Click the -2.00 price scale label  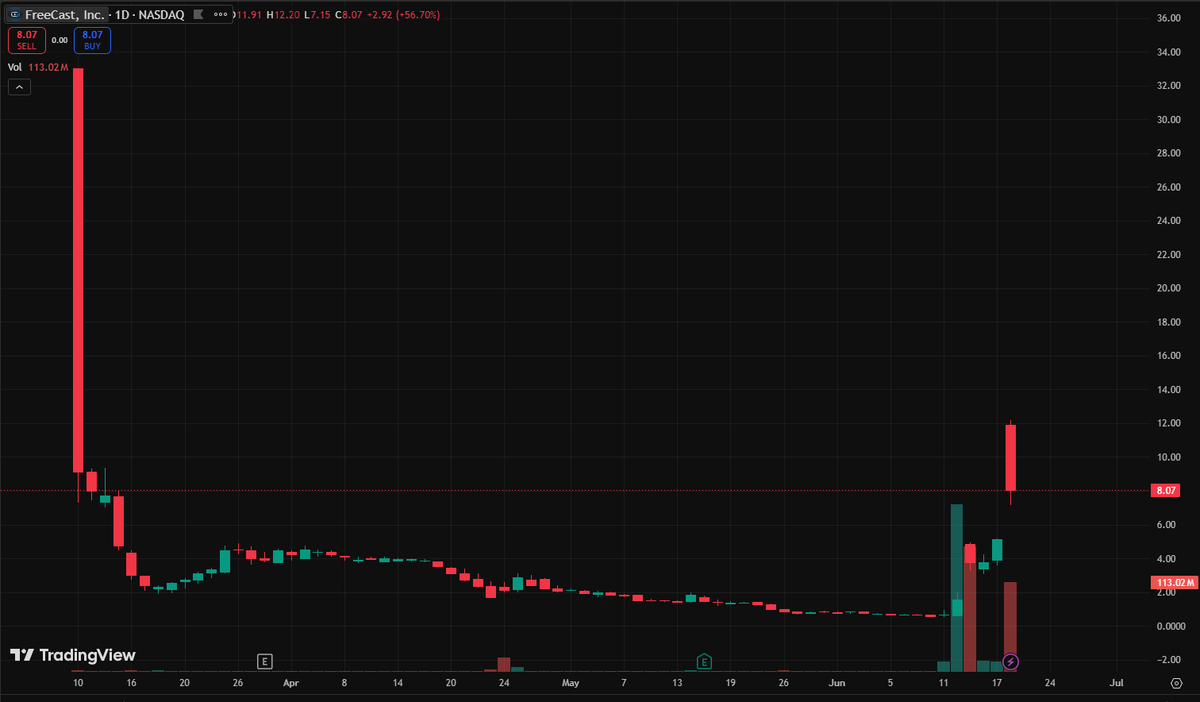[1169, 660]
